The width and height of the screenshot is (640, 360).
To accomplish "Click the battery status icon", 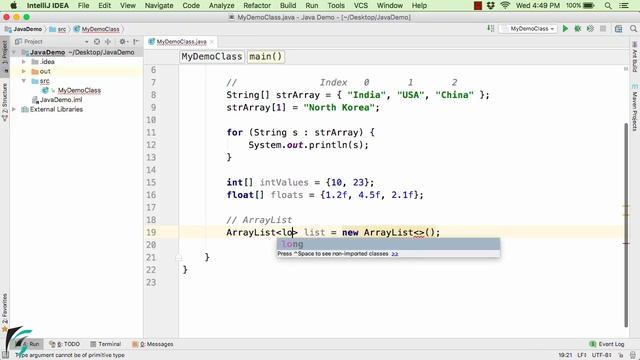I will pos(589,6).
